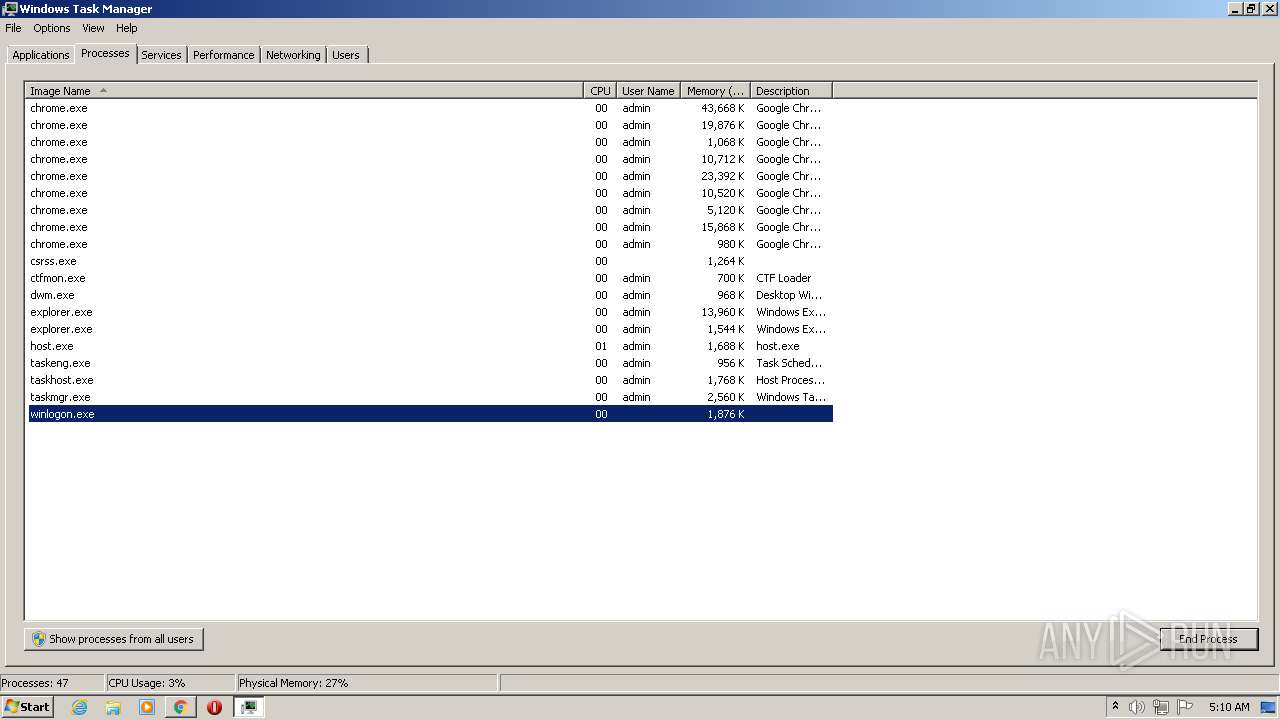Screen dimensions: 1280x720
Task: Click the 5:10 AM clock
Action: (x=1229, y=707)
